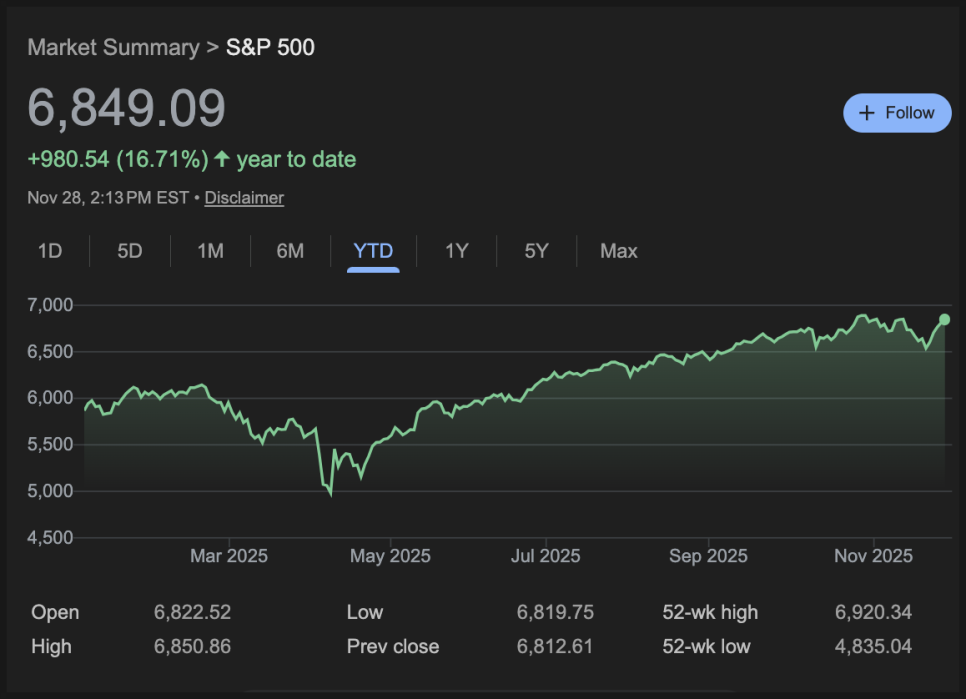
Task: Click the plus icon inside the Follow button
Action: (x=867, y=113)
